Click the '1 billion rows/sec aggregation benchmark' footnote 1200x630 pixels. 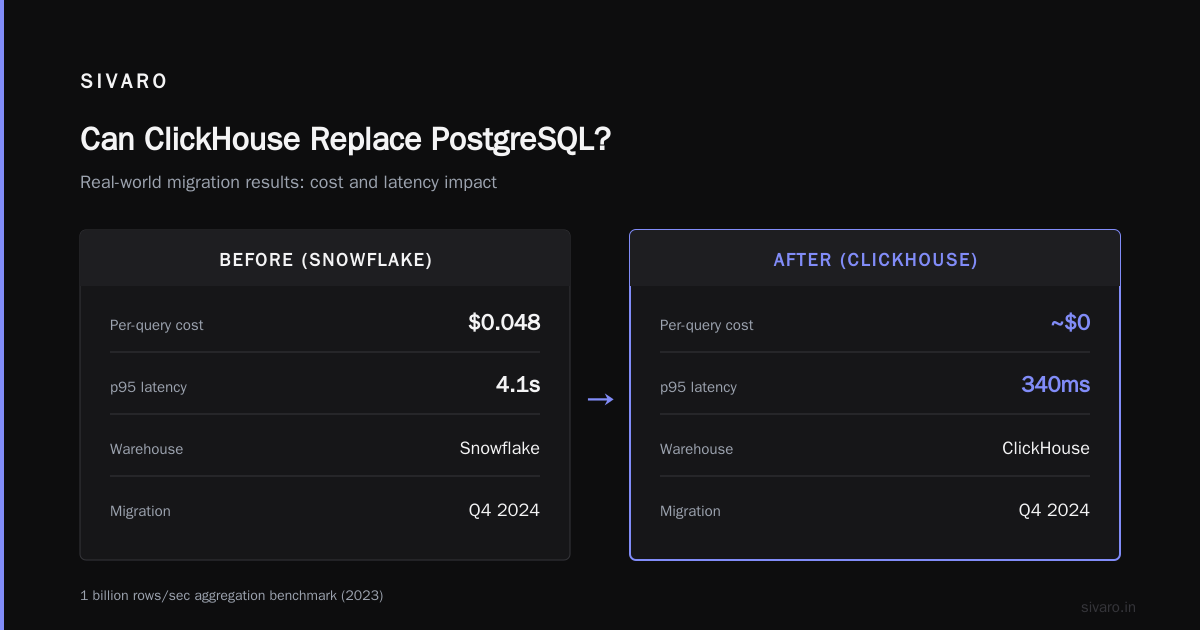(x=231, y=595)
